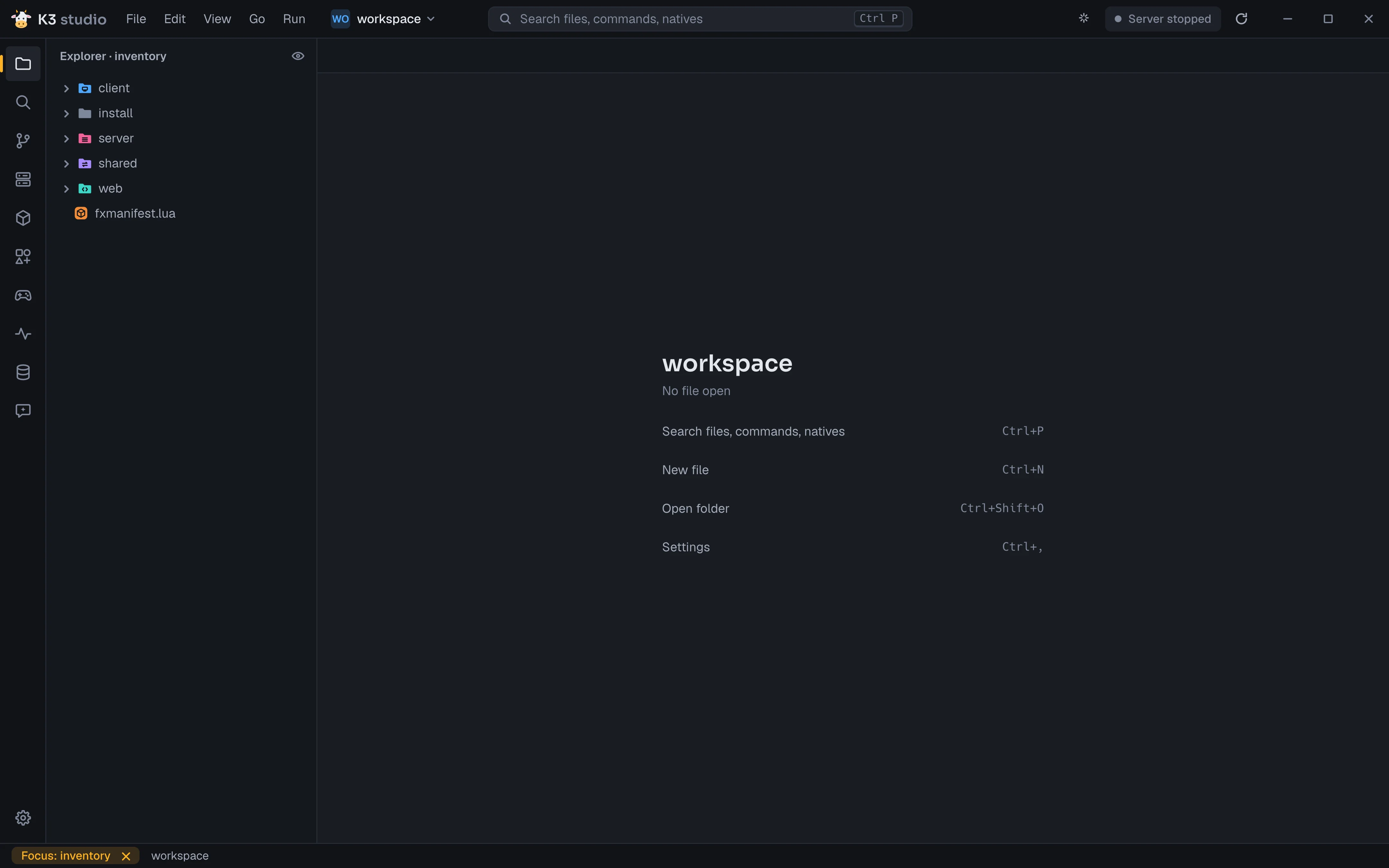Open the Source Control branch icon
Image resolution: width=1389 pixels, height=868 pixels.
pos(23,141)
